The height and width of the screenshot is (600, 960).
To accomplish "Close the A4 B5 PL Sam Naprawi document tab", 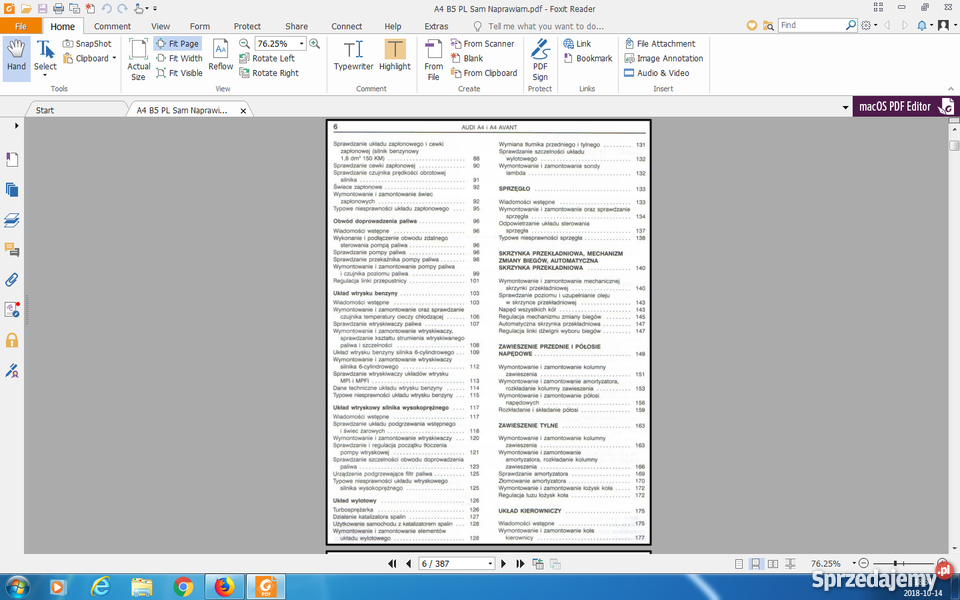I will (x=243, y=111).
